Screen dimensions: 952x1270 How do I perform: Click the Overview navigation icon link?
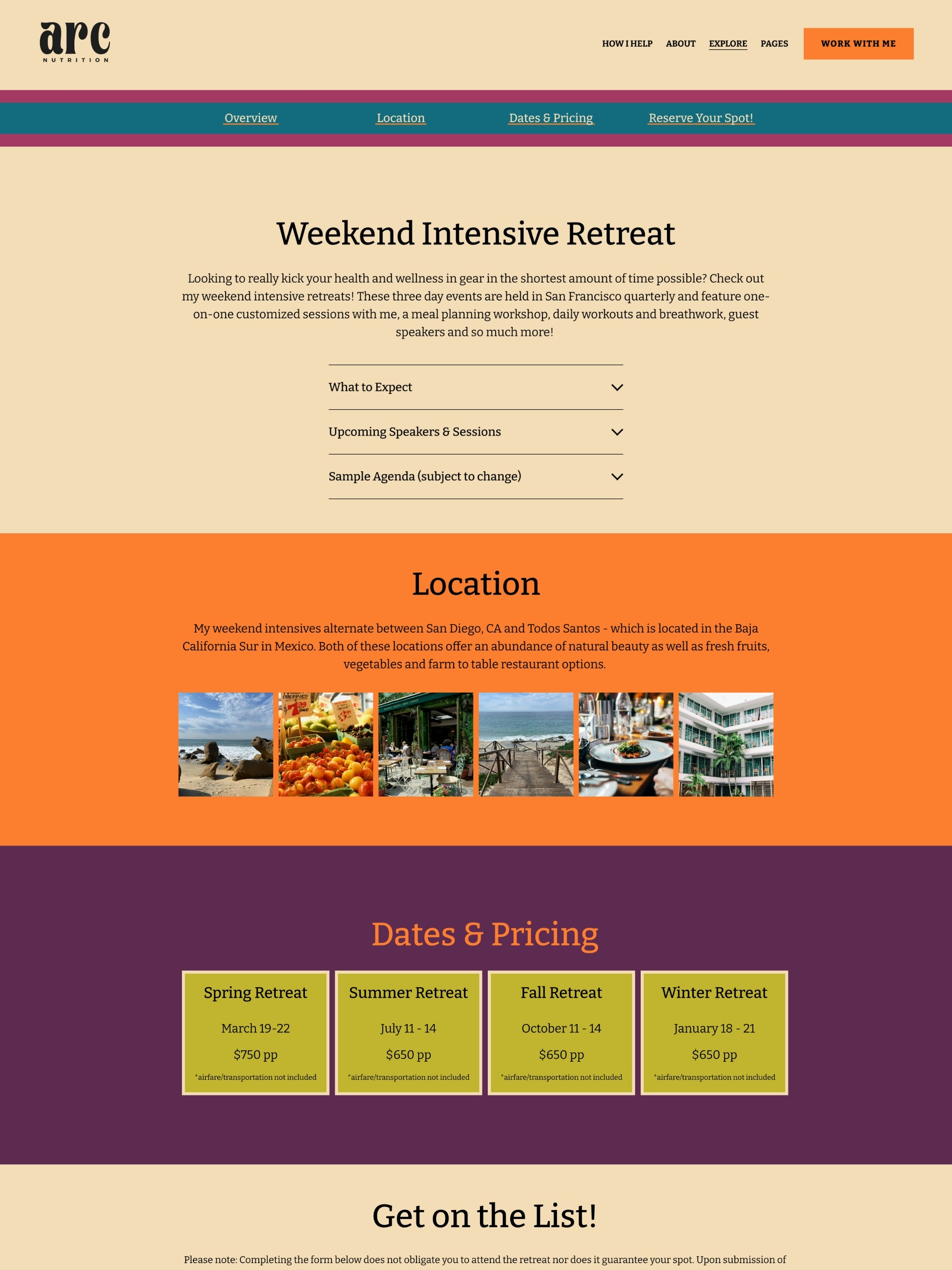(x=250, y=118)
